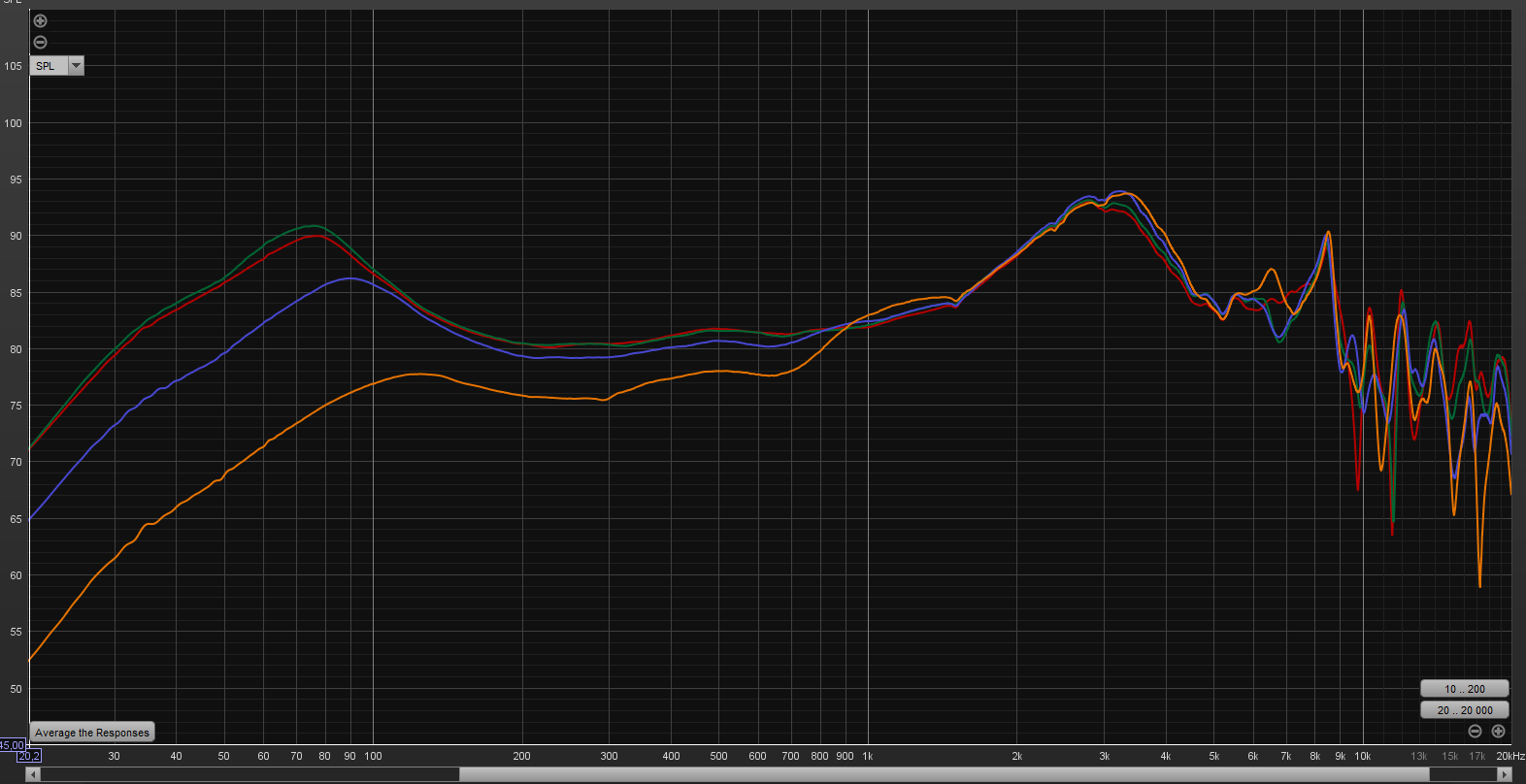Click the scrollbar right arrow
This screenshot has height=784, width=1526.
[x=1506, y=774]
